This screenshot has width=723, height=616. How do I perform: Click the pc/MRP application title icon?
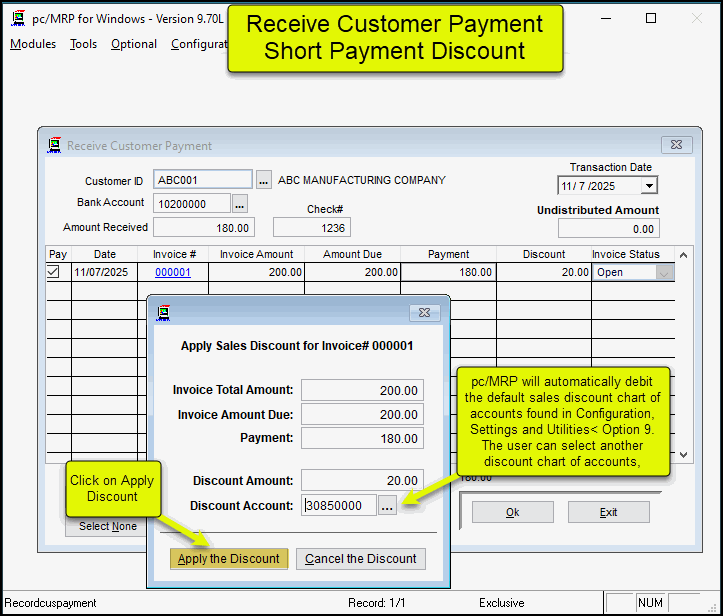click(x=17, y=18)
